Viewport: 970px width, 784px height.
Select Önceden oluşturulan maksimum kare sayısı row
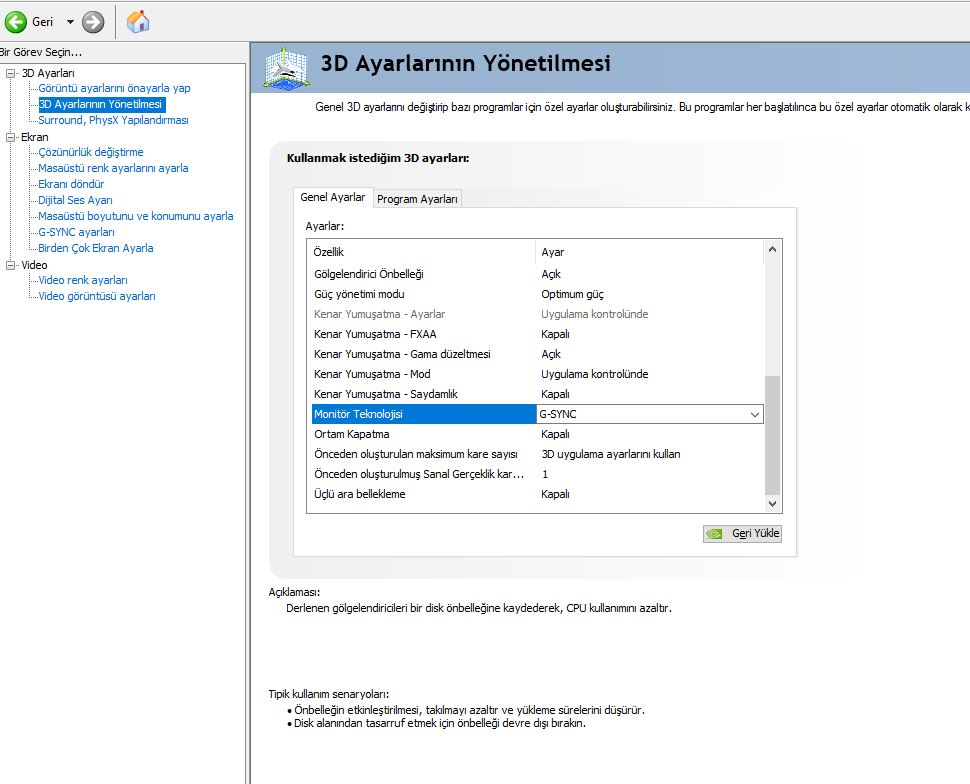536,454
